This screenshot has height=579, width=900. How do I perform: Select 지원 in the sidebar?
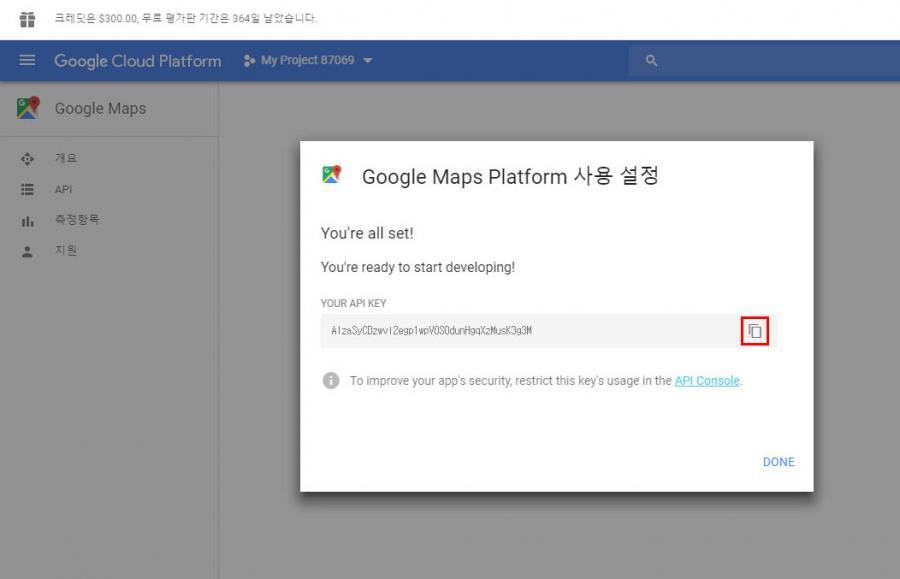pyautogui.click(x=65, y=251)
